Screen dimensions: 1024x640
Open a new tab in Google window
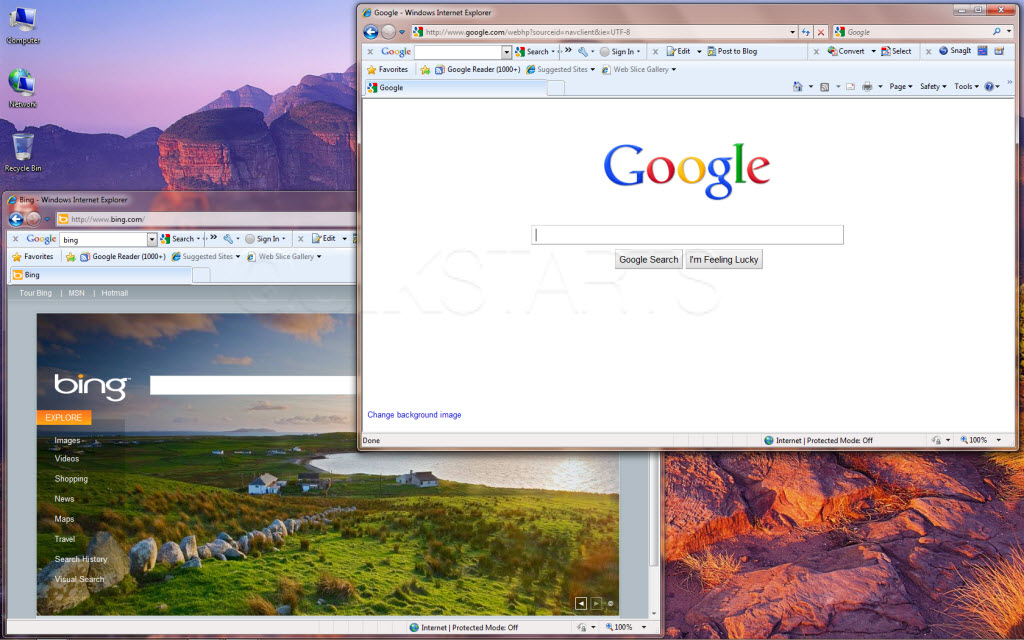click(x=556, y=88)
